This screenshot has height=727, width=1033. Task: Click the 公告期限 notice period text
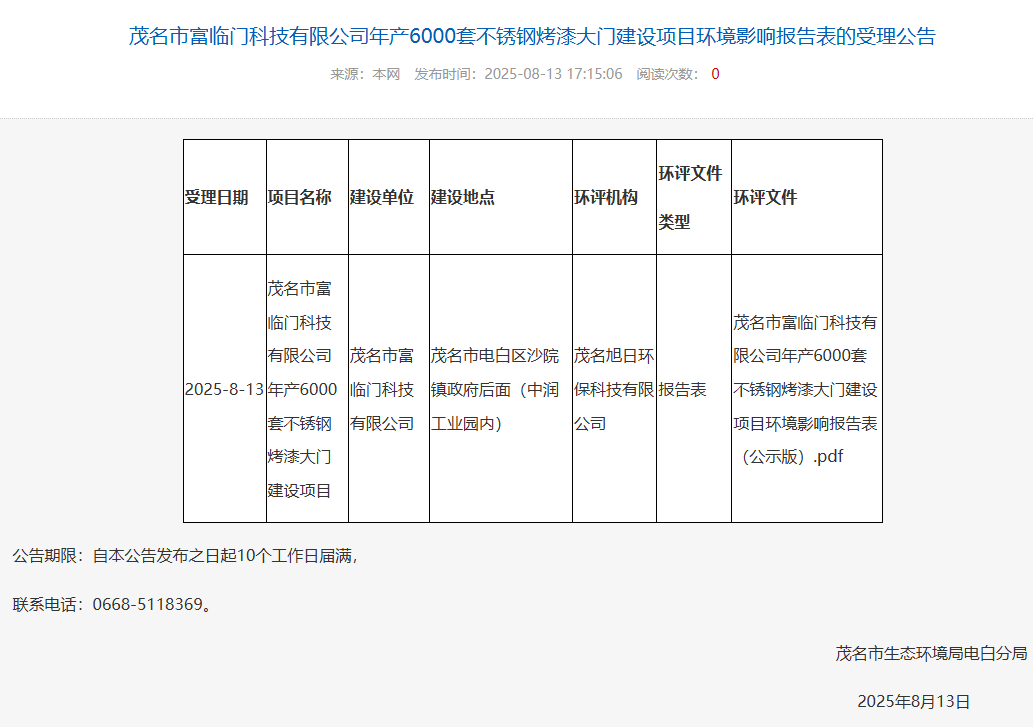184,555
